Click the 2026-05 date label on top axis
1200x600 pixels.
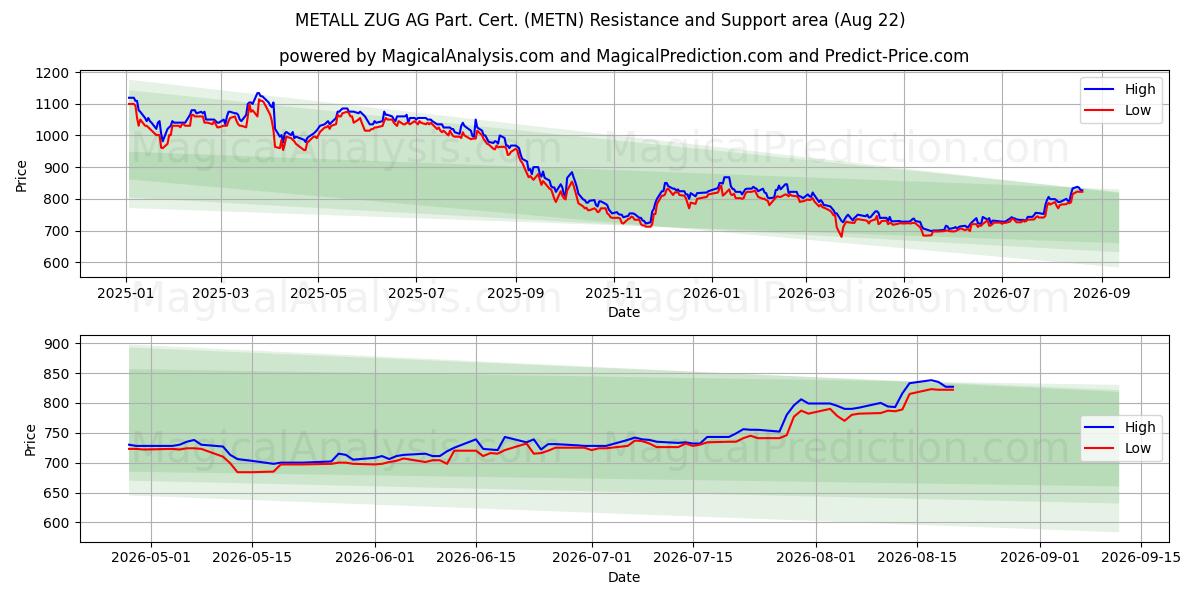(905, 295)
